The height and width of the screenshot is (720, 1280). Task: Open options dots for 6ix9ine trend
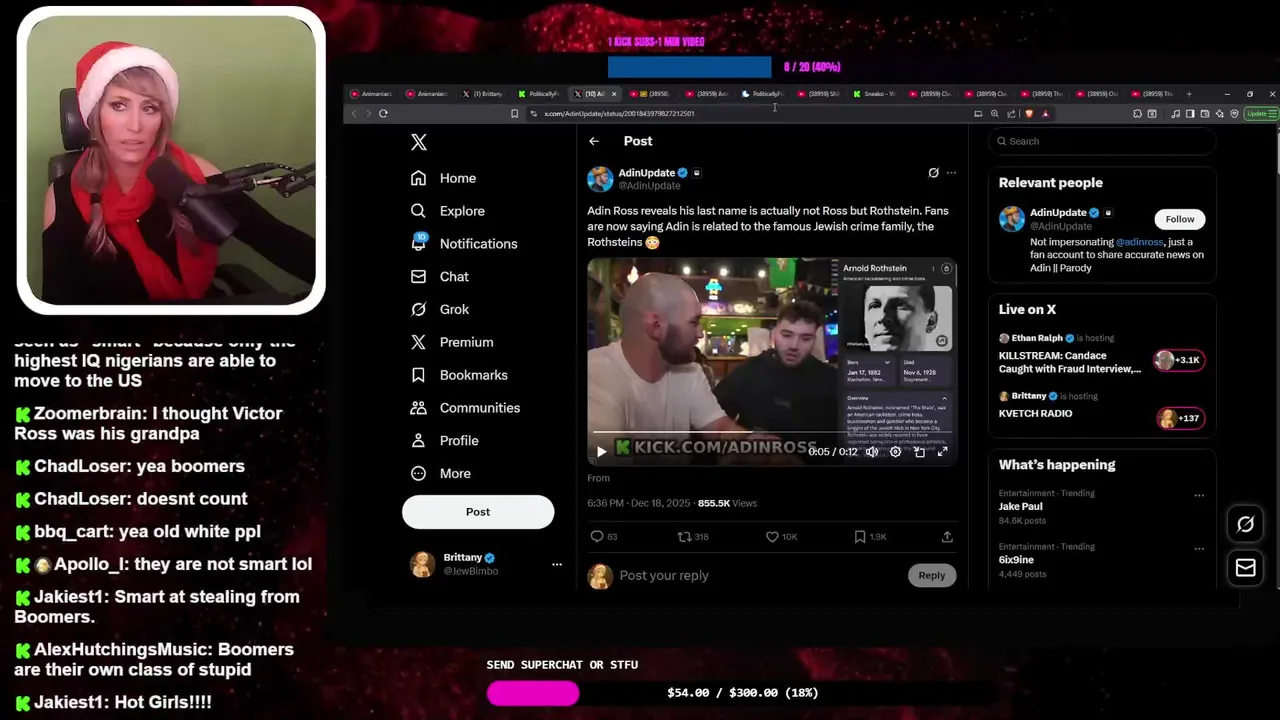(1199, 549)
